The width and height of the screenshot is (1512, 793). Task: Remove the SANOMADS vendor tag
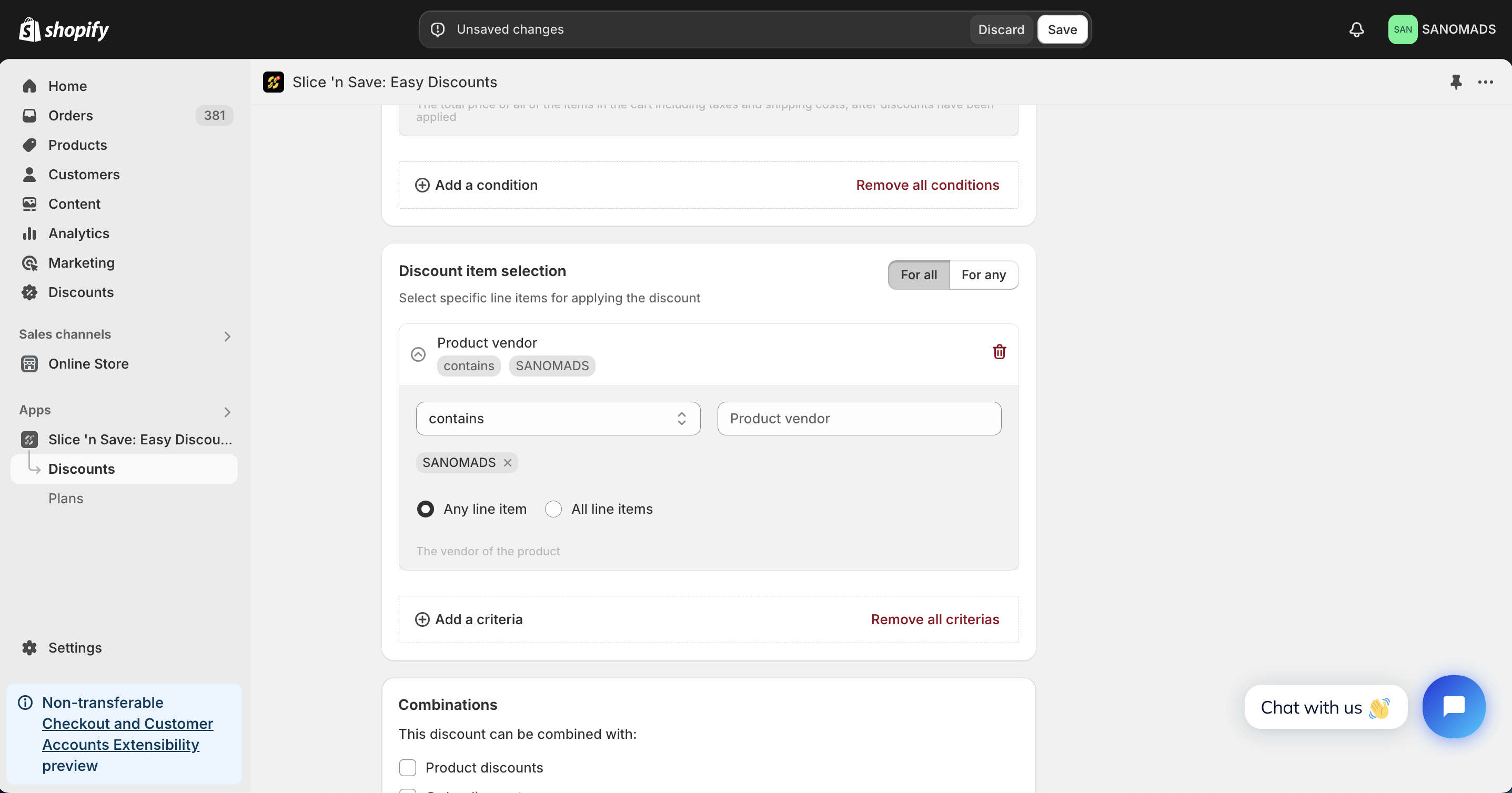point(508,463)
